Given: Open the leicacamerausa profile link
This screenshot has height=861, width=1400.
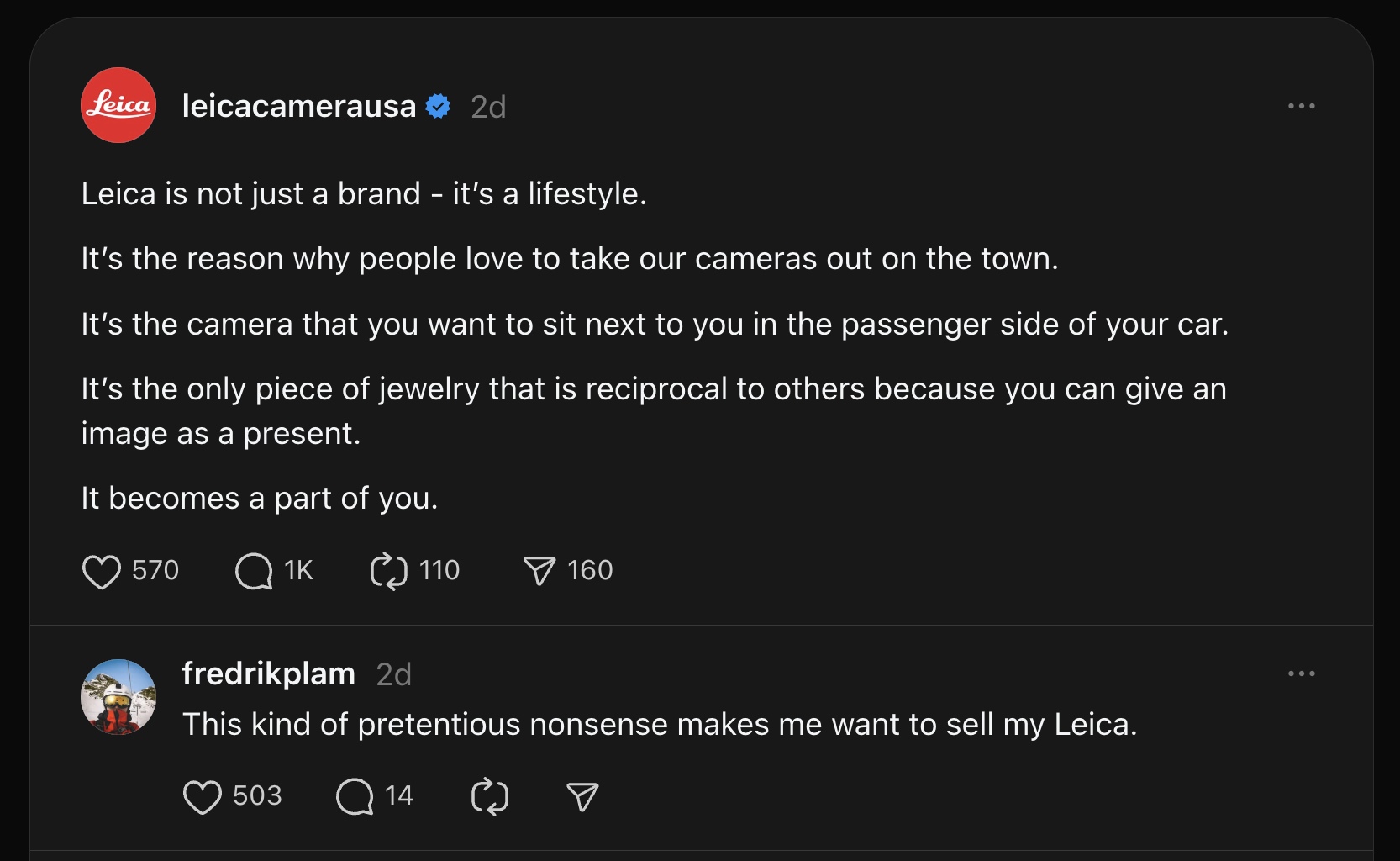Looking at the screenshot, I should (298, 107).
